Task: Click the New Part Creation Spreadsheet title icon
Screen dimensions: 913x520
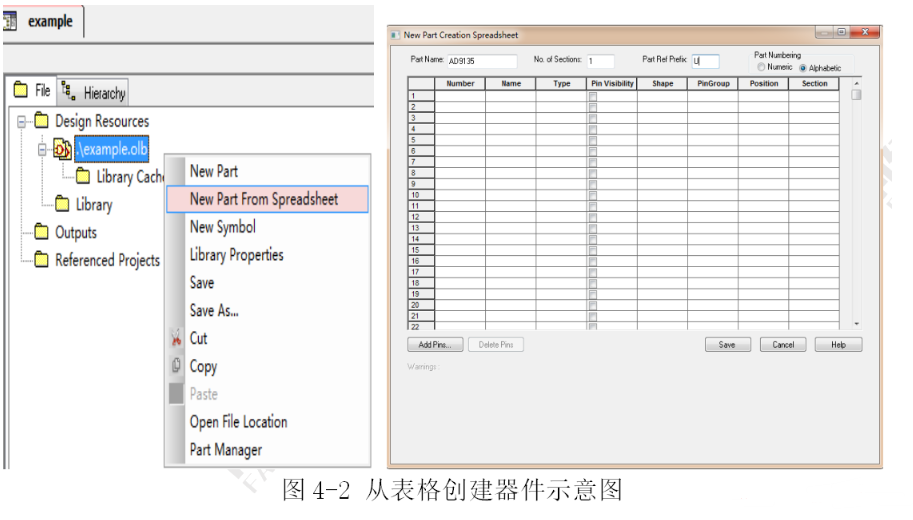Action: pyautogui.click(x=396, y=35)
